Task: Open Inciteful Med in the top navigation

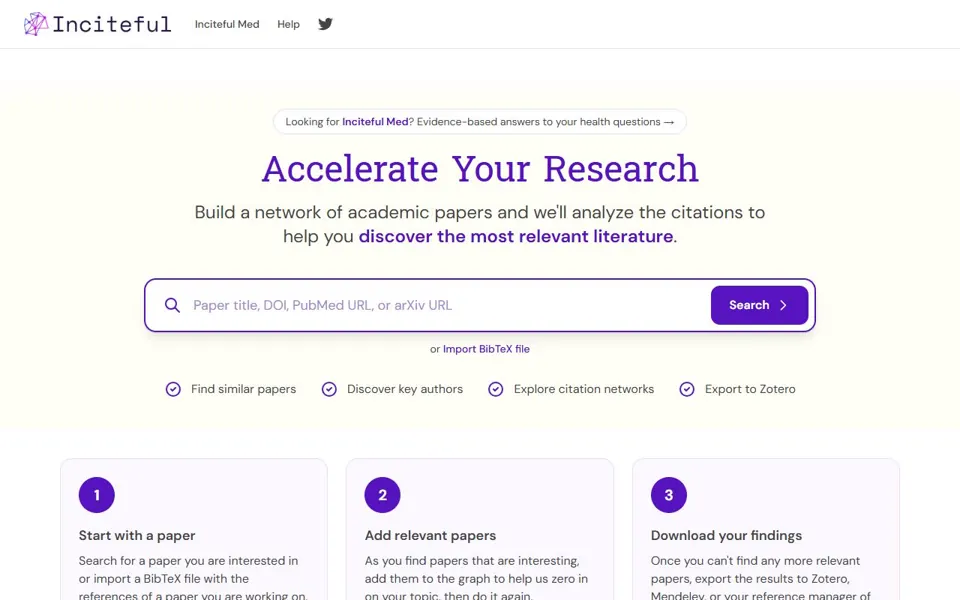Action: (227, 24)
